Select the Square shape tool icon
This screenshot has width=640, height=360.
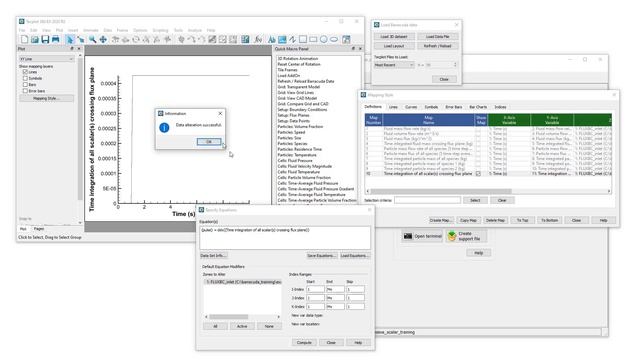tap(303, 40)
